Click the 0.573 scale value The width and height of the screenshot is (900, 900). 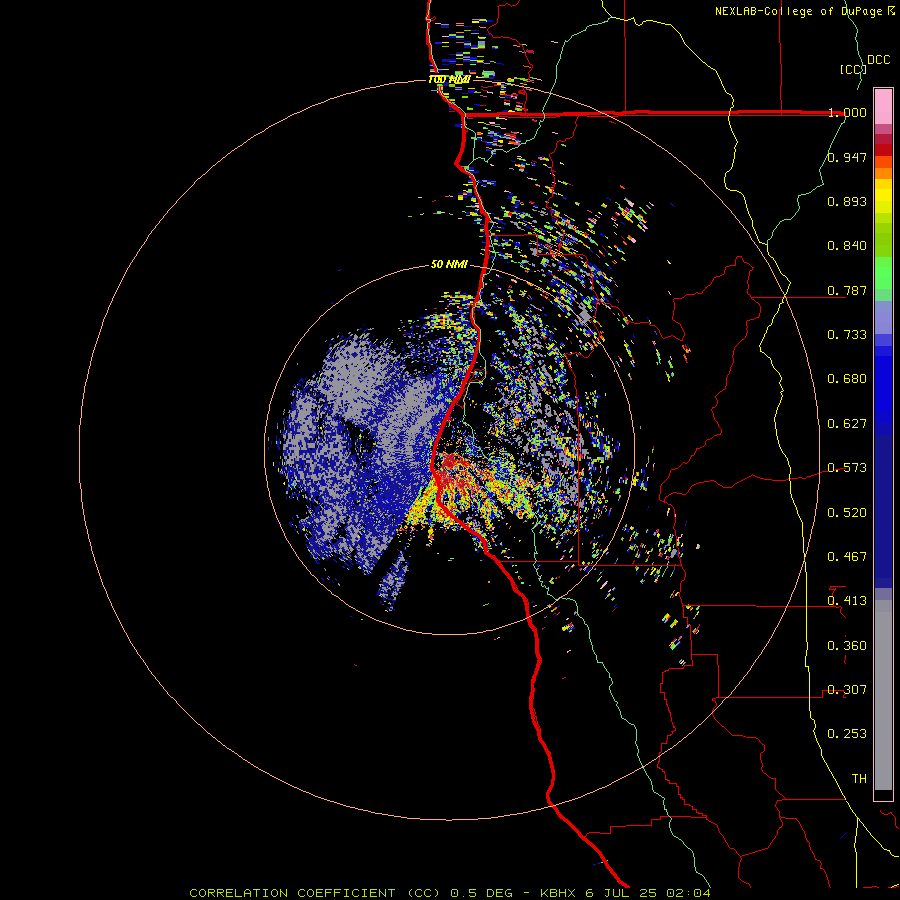click(847, 468)
